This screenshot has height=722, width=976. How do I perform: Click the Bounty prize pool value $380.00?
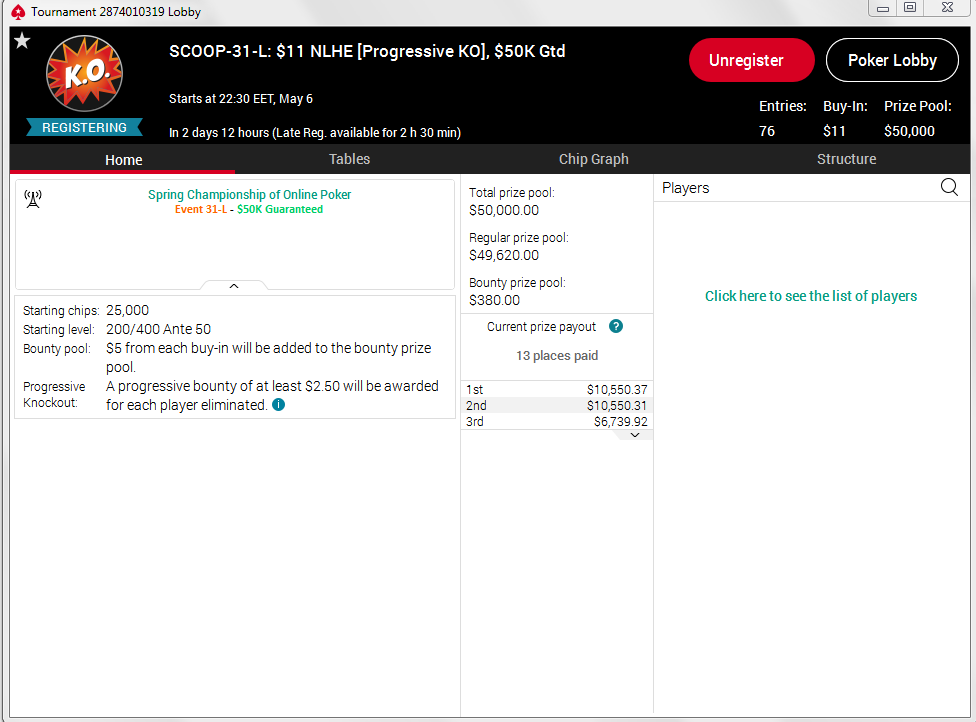(x=494, y=300)
